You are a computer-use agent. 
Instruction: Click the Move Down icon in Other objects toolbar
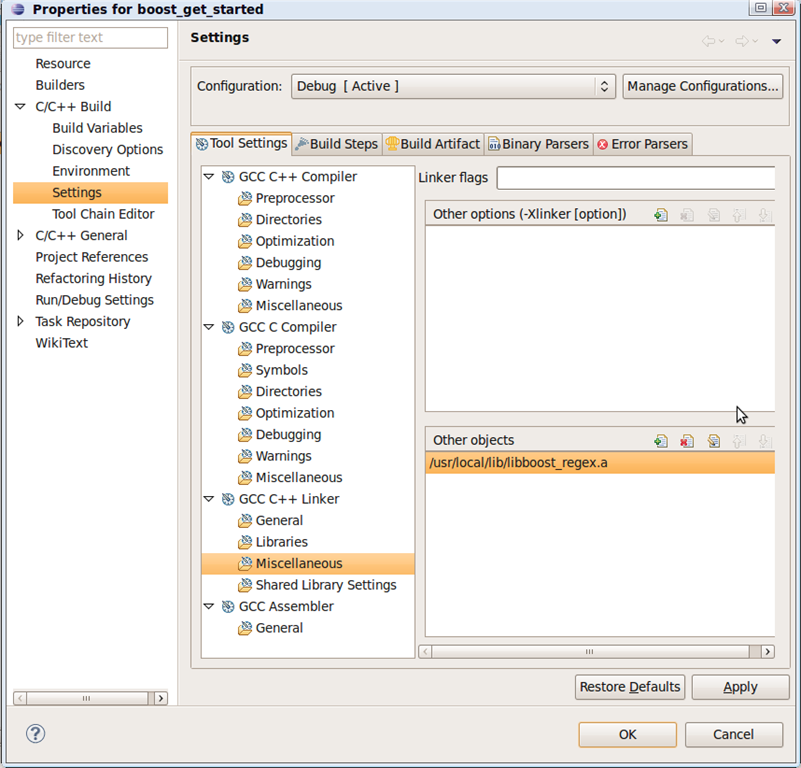point(764,441)
